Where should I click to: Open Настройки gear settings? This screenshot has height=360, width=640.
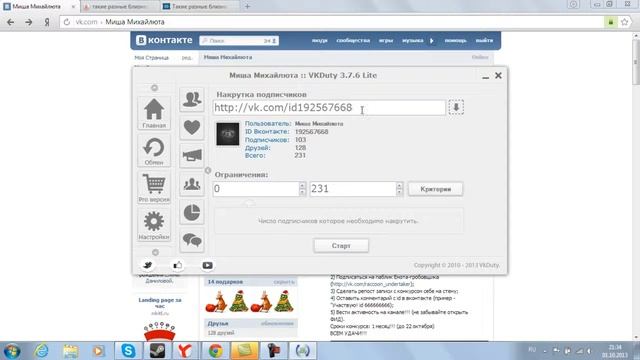pyautogui.click(x=154, y=225)
